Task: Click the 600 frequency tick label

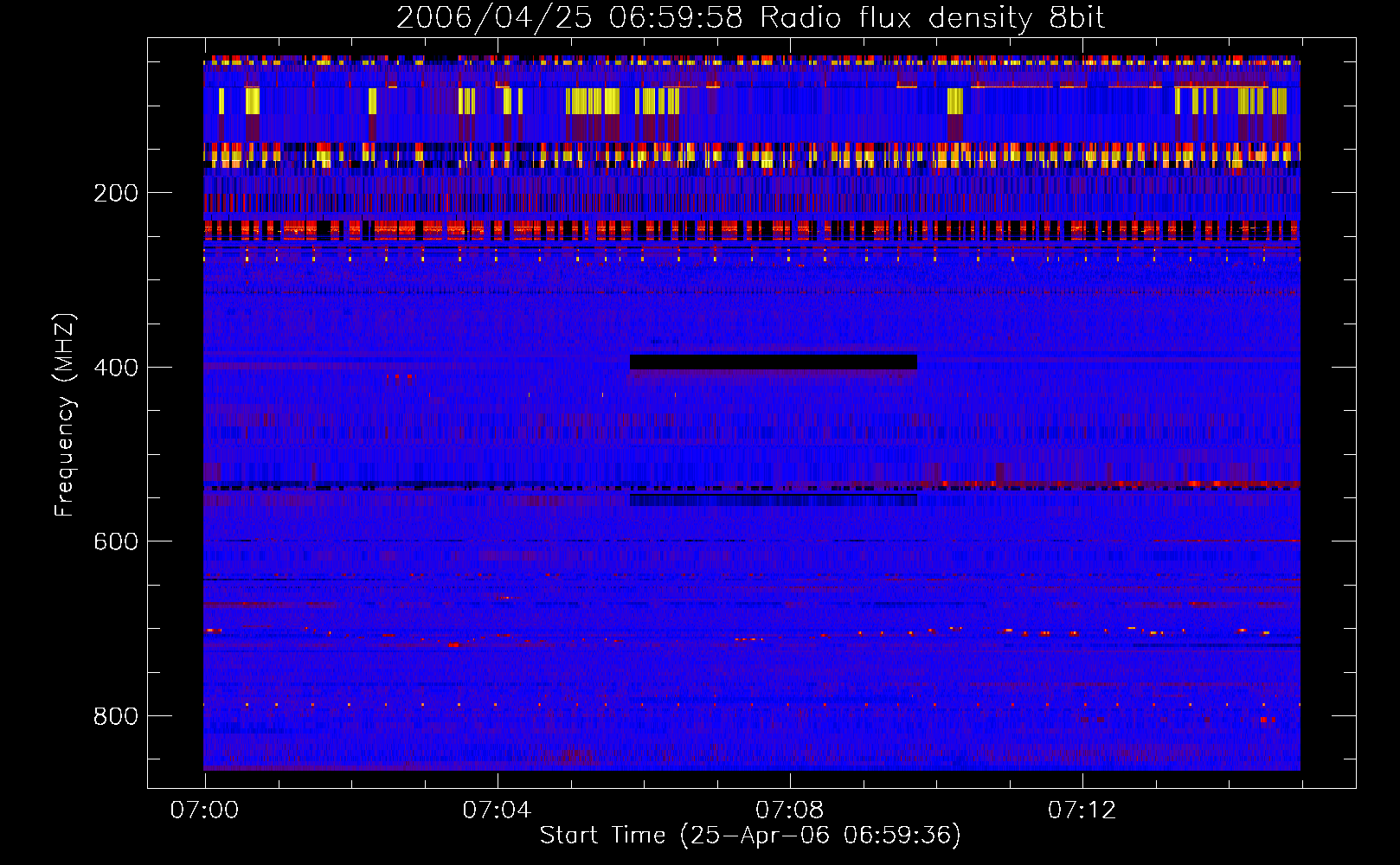Action: pyautogui.click(x=115, y=541)
